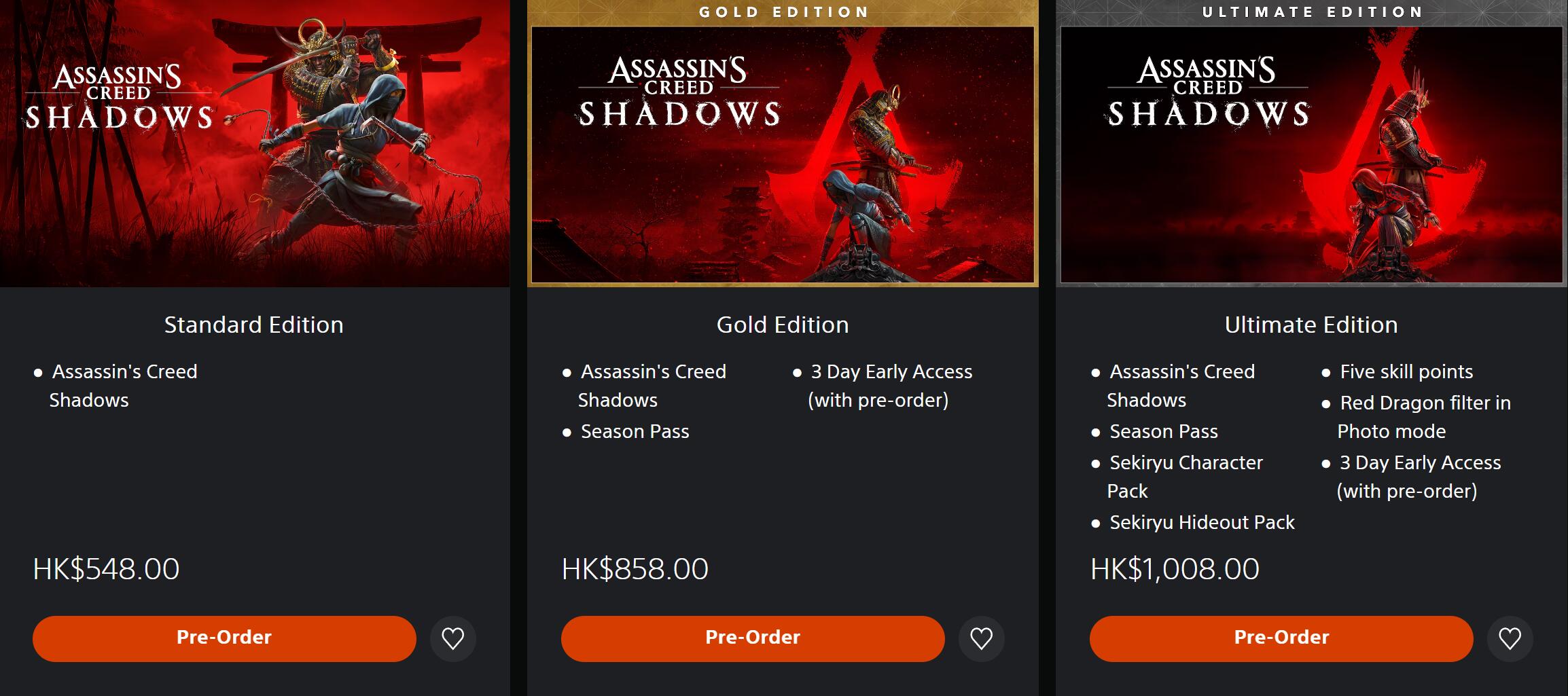Image resolution: width=1568 pixels, height=696 pixels.
Task: Select the Gold Edition title heading
Action: 783,325
